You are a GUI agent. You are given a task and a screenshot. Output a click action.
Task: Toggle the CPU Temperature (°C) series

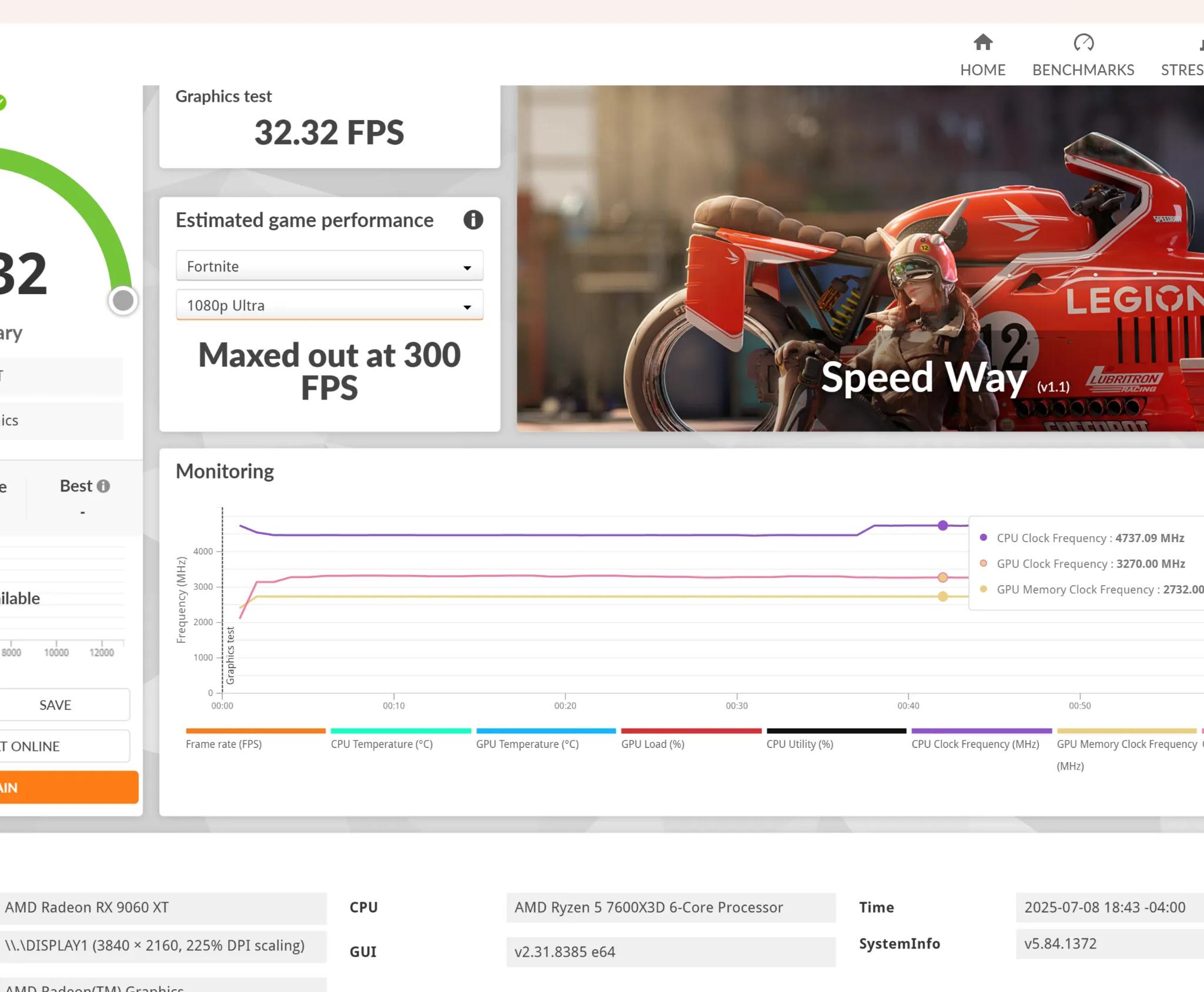[400, 740]
